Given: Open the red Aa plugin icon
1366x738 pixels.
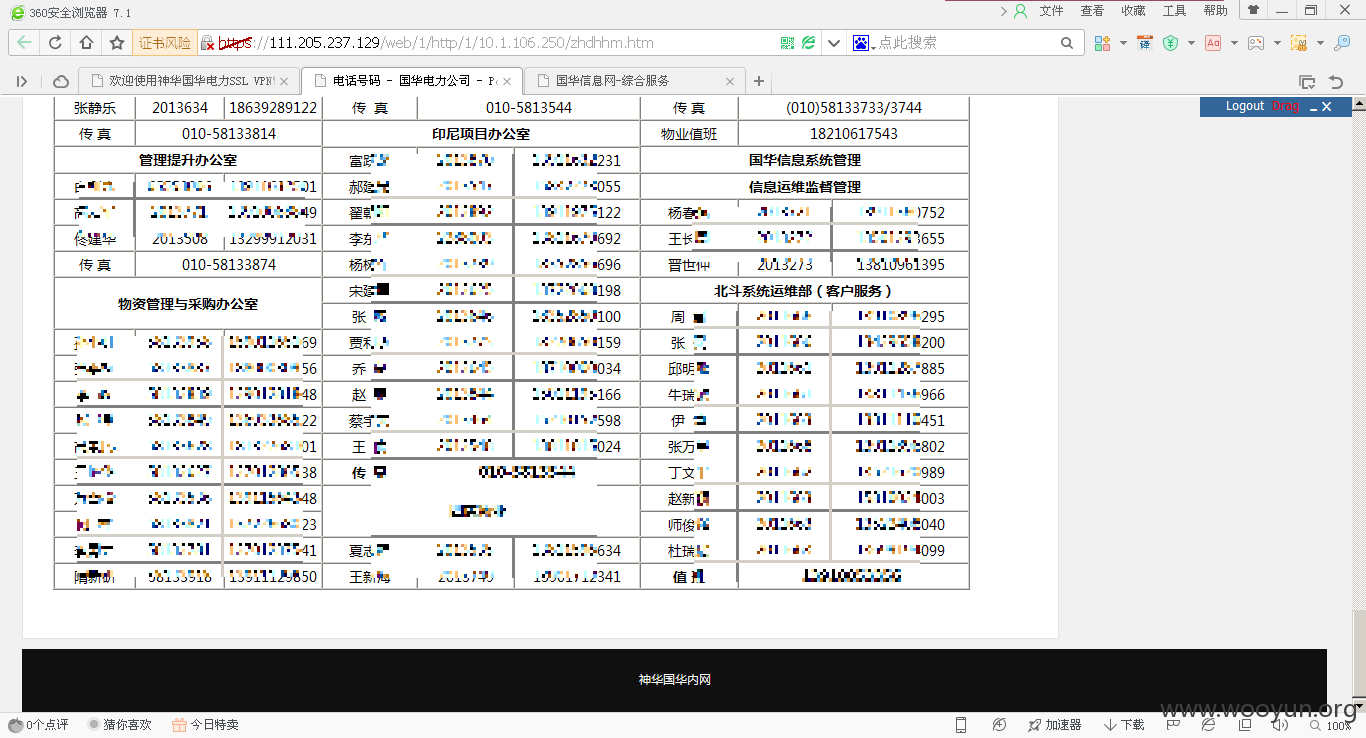Looking at the screenshot, I should (1213, 43).
